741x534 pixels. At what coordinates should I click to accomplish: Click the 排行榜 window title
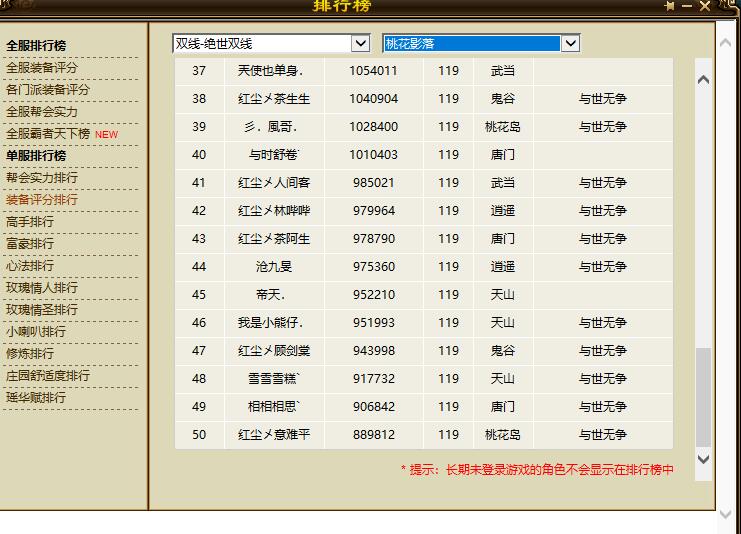point(342,6)
